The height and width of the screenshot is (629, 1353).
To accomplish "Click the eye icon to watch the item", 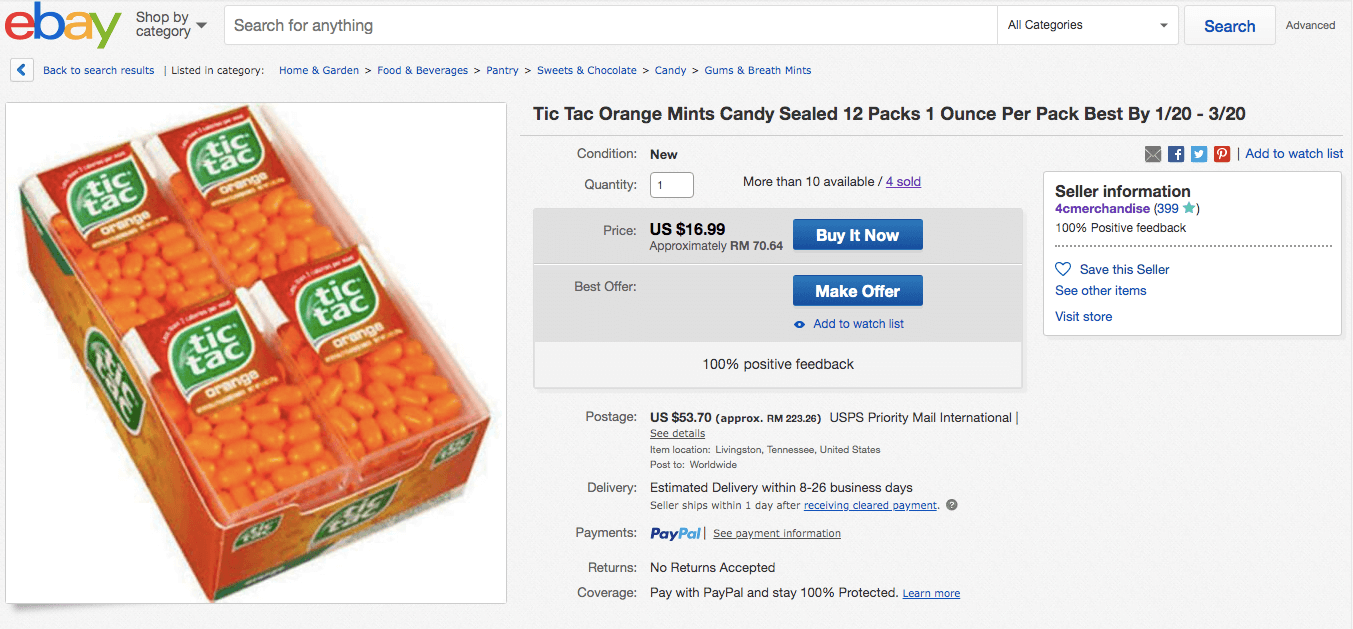I will pyautogui.click(x=799, y=324).
